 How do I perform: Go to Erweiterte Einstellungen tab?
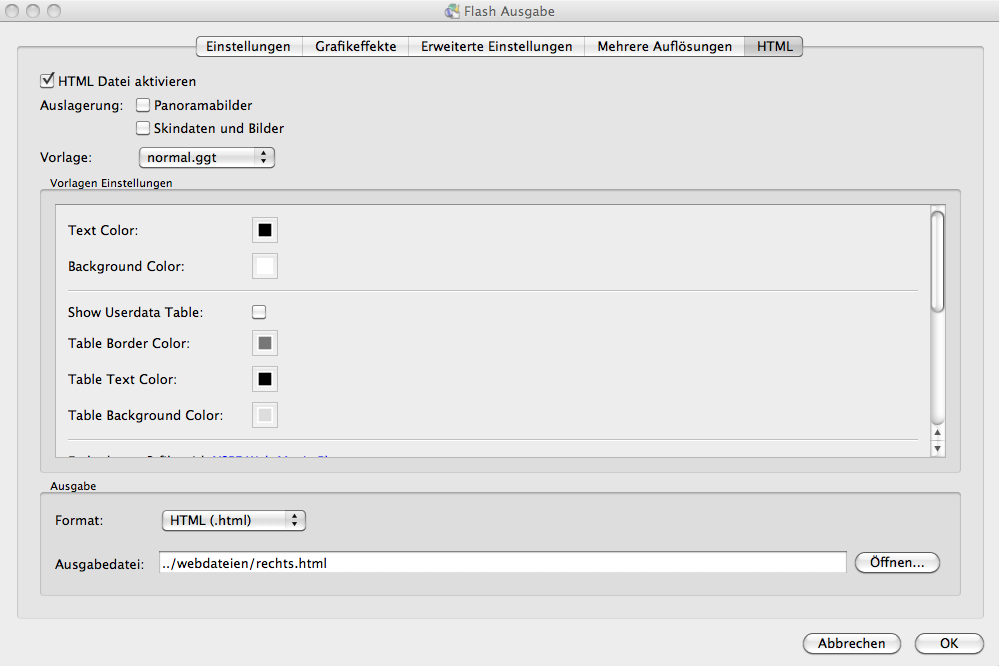tap(496, 46)
